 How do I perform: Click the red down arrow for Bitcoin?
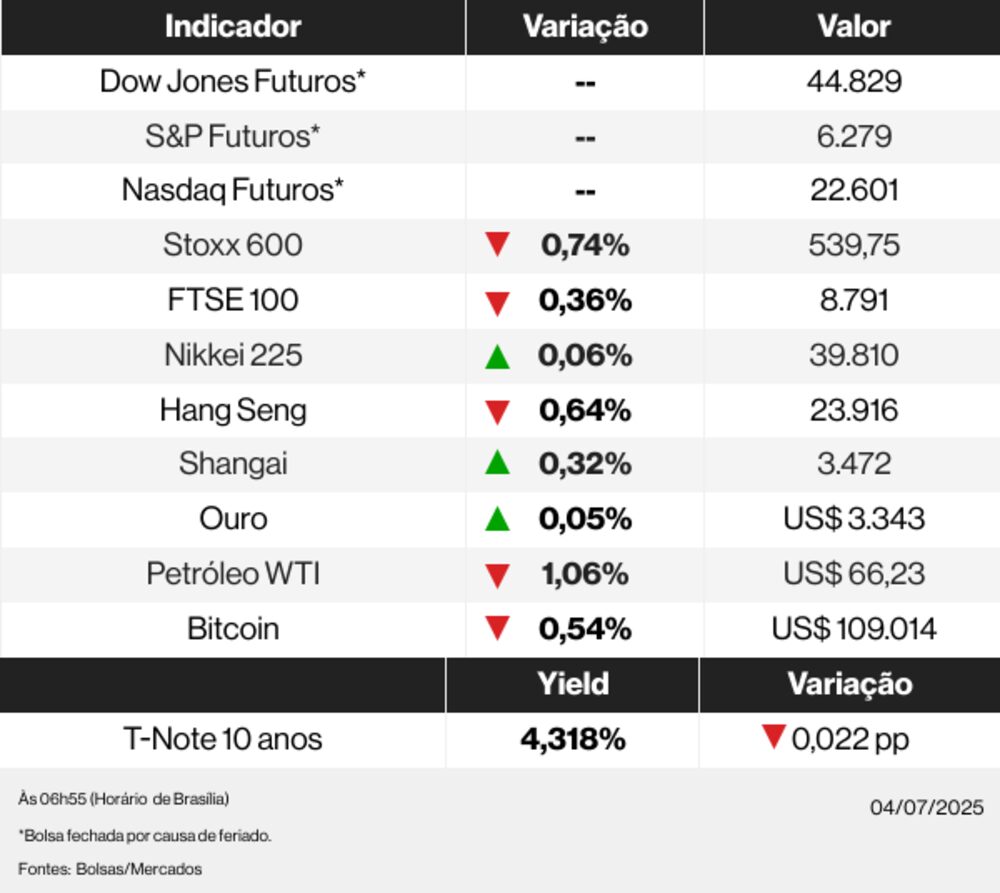click(497, 629)
